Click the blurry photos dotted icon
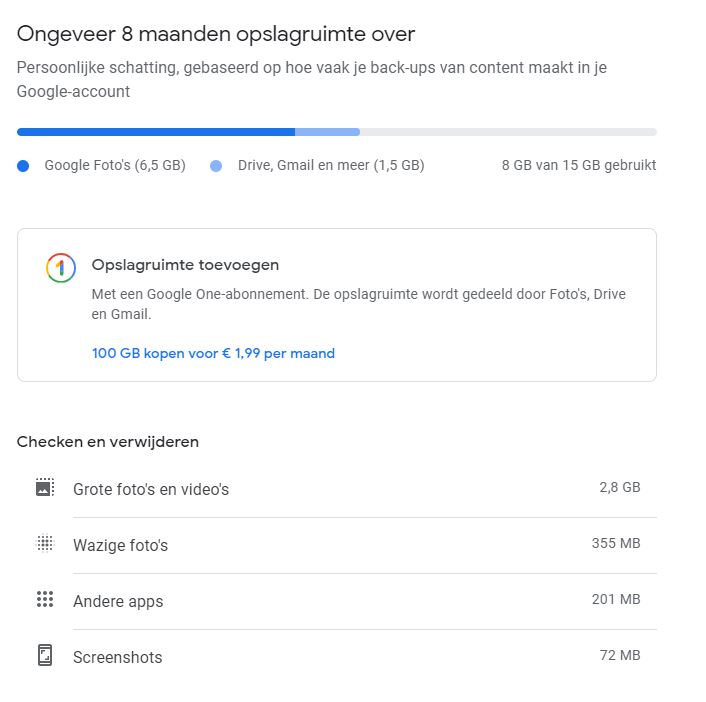Viewport: 706px width, 702px height. pos(44,544)
